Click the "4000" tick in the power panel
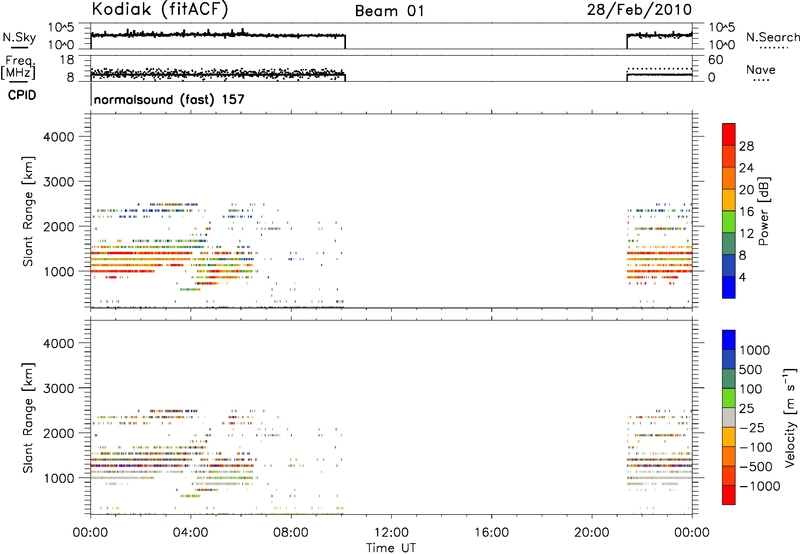Screen dimensions: 800x554 (x=58, y=137)
